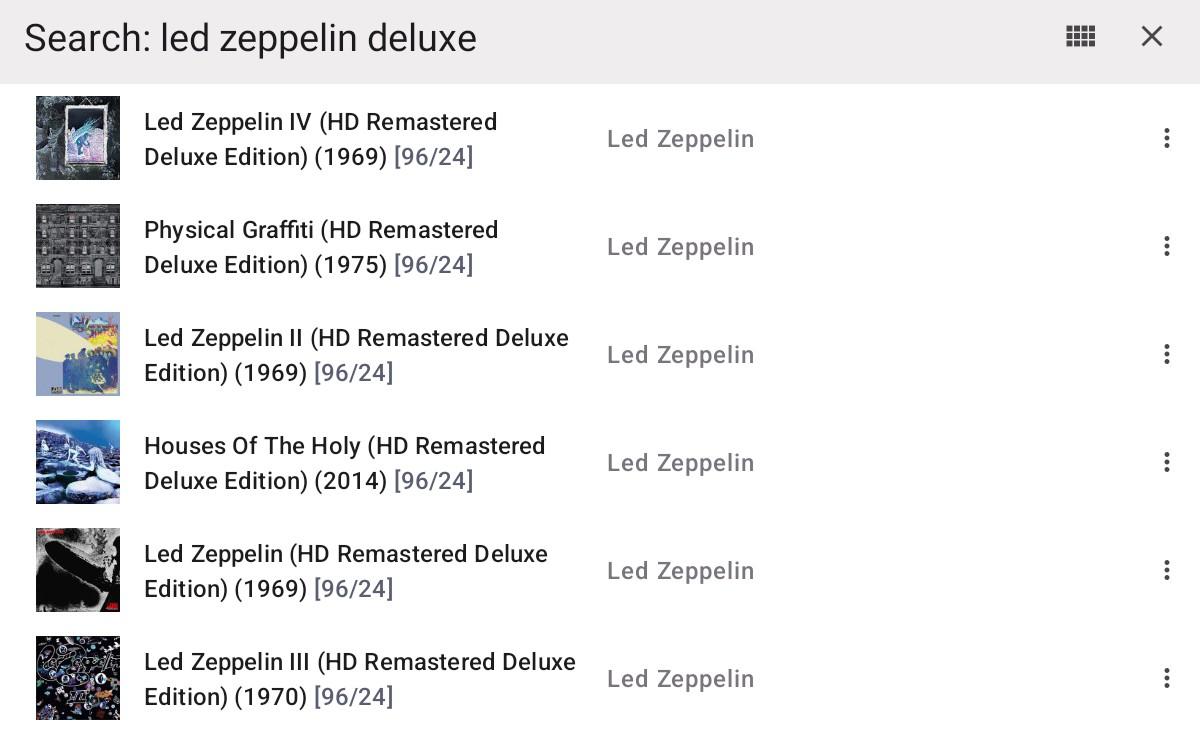The height and width of the screenshot is (736, 1200).
Task: Open options menu for Led Zeppelin IV
Action: tap(1166, 139)
